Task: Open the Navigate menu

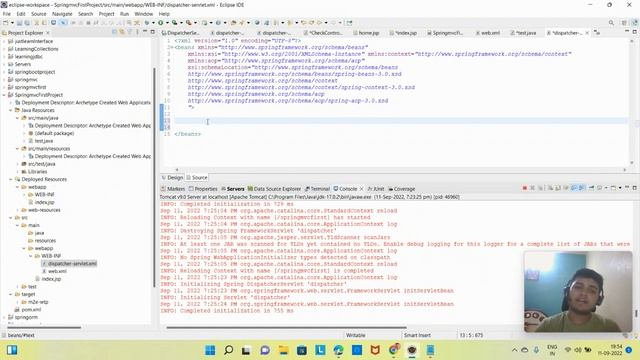Action: coord(62,14)
